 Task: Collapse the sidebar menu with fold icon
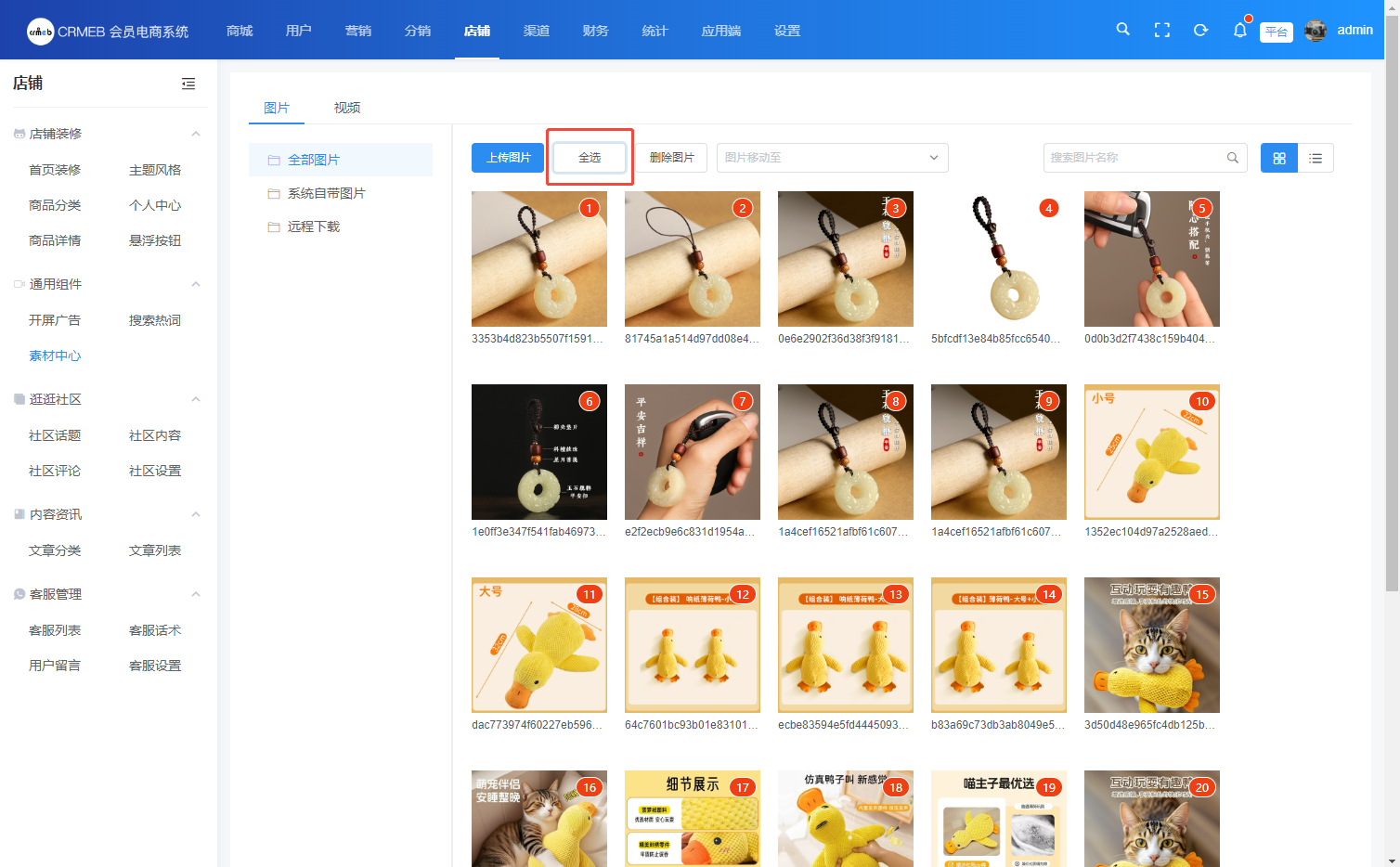tap(188, 84)
